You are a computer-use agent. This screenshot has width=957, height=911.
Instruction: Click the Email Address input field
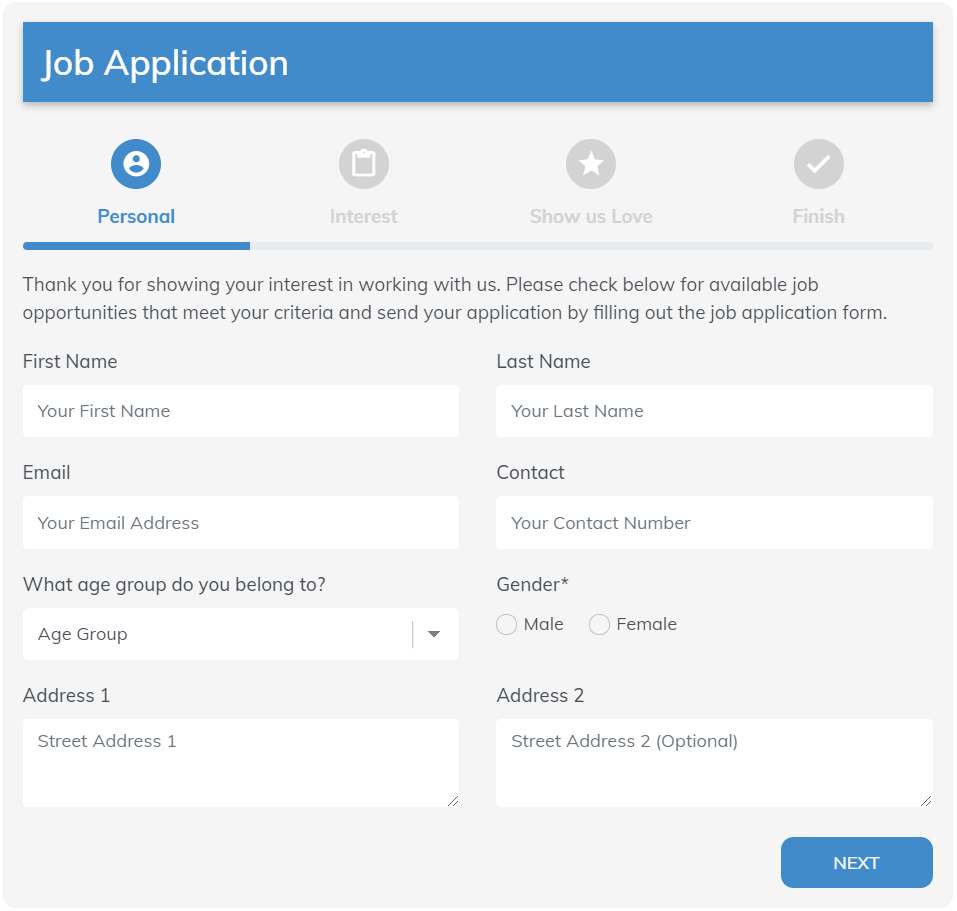pos(240,522)
